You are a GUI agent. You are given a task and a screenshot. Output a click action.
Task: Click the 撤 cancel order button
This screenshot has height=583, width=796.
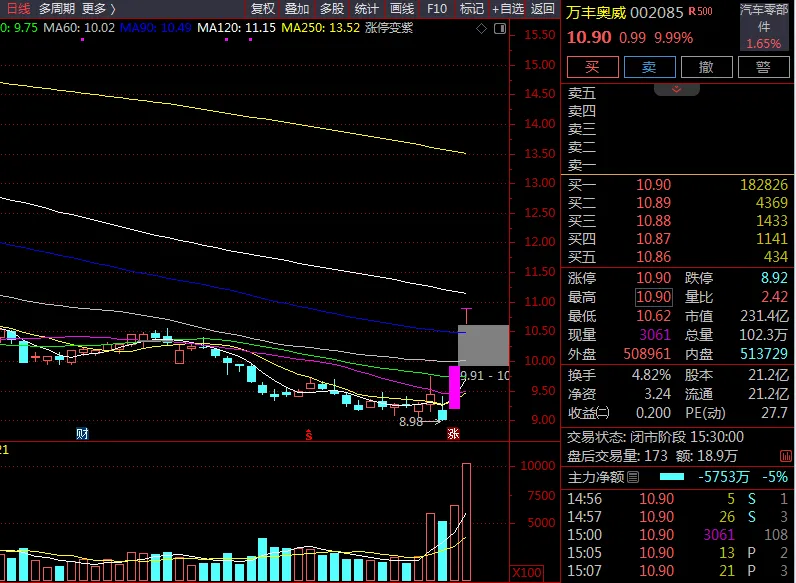(706, 67)
